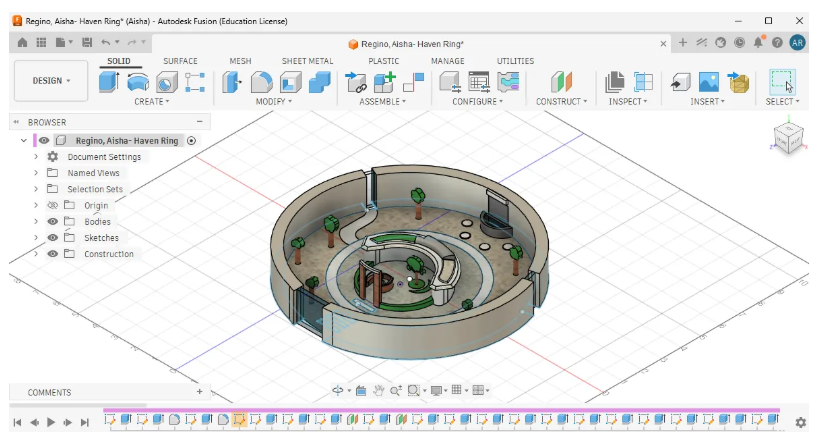Hide the Construction folder

(x=53, y=253)
